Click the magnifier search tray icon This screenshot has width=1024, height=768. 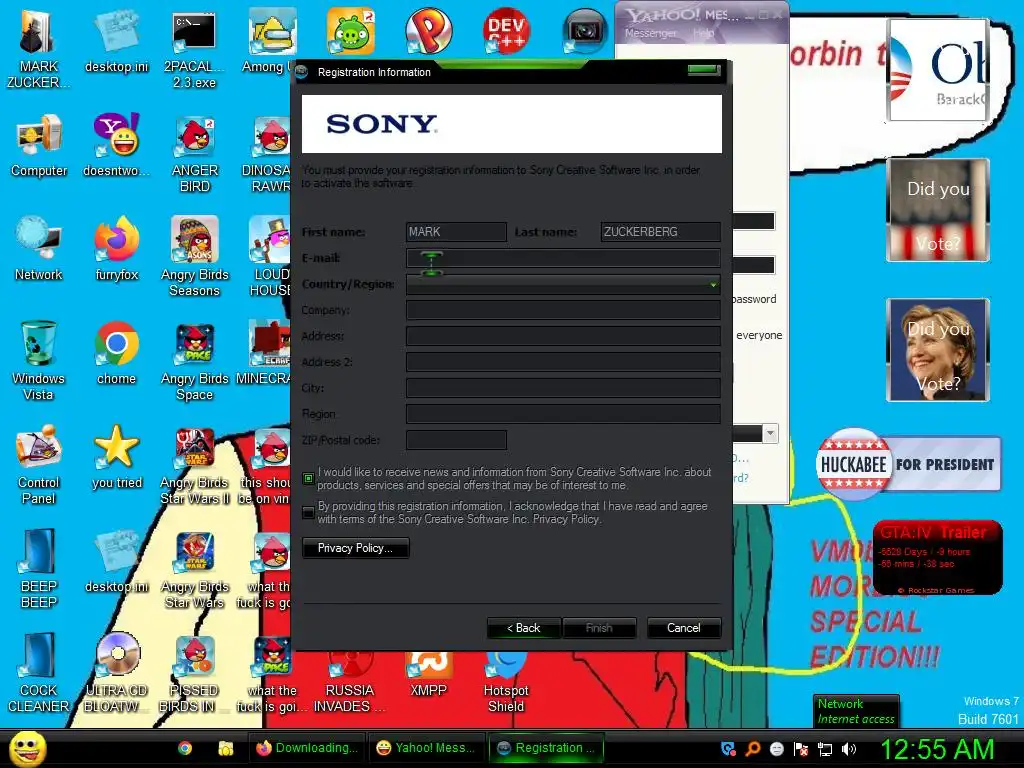[752, 749]
